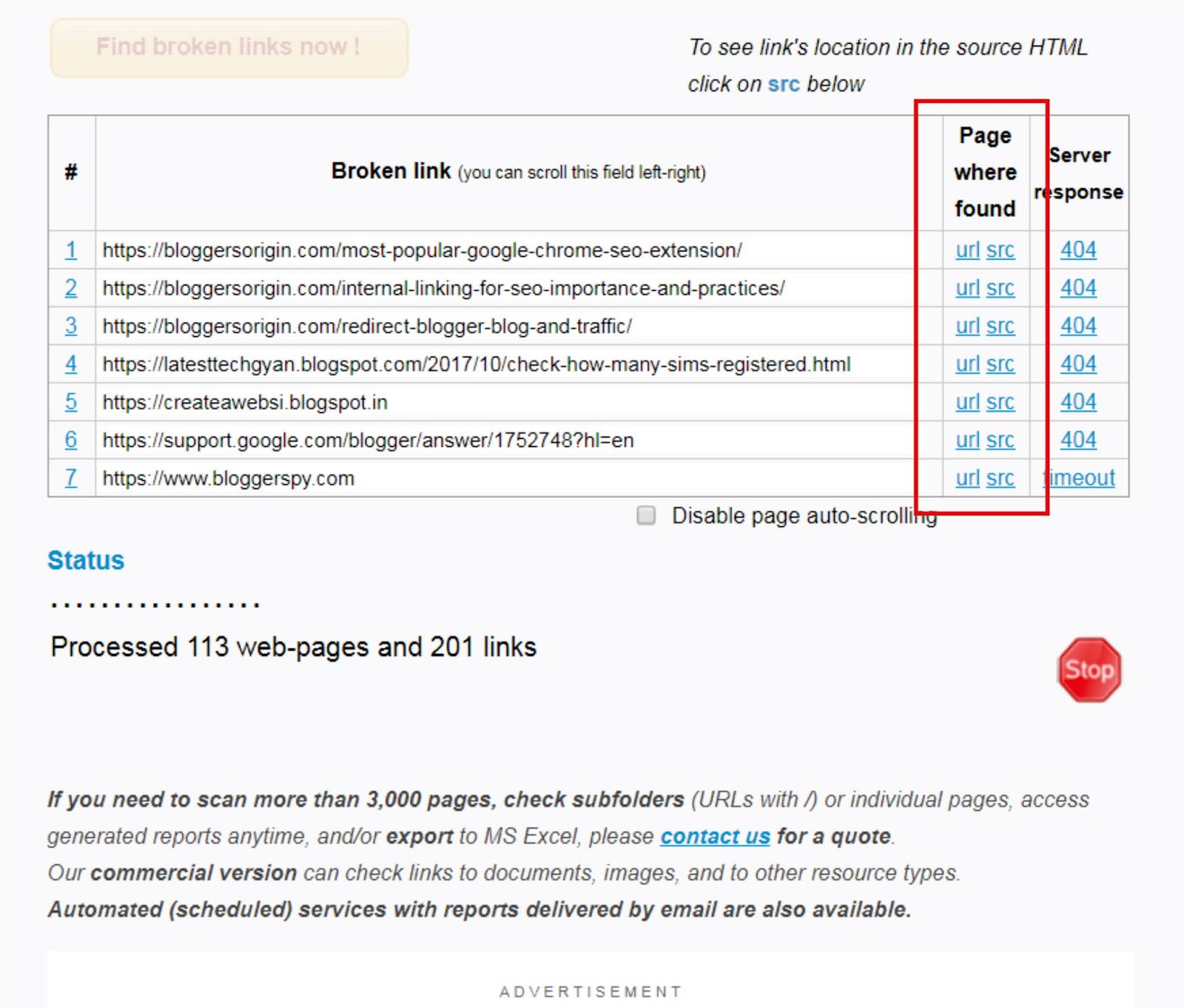1184x1008 pixels.
Task: Open the contact us link for a quote
Action: coord(714,837)
